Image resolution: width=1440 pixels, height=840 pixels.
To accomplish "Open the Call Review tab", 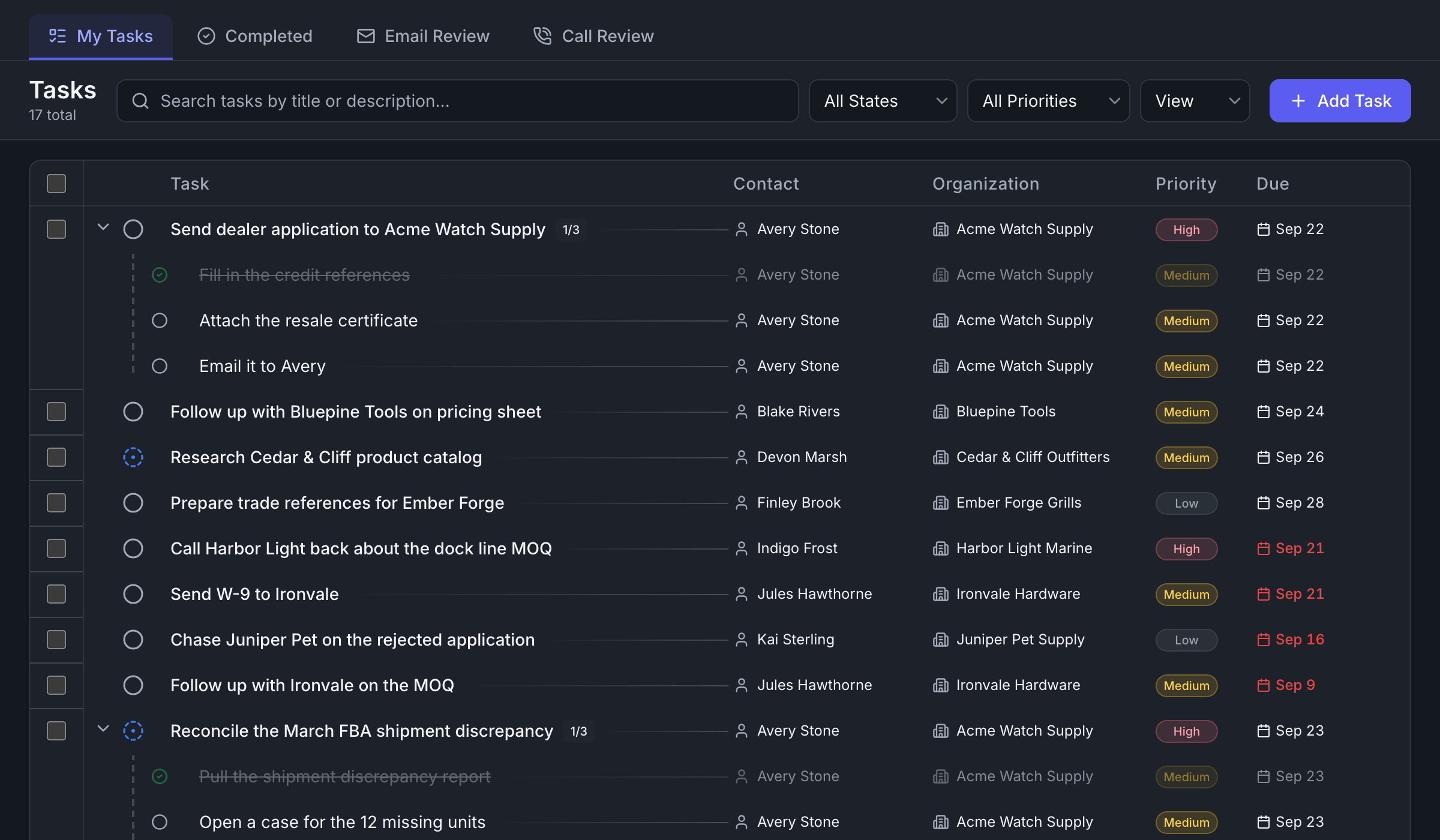I will [593, 36].
